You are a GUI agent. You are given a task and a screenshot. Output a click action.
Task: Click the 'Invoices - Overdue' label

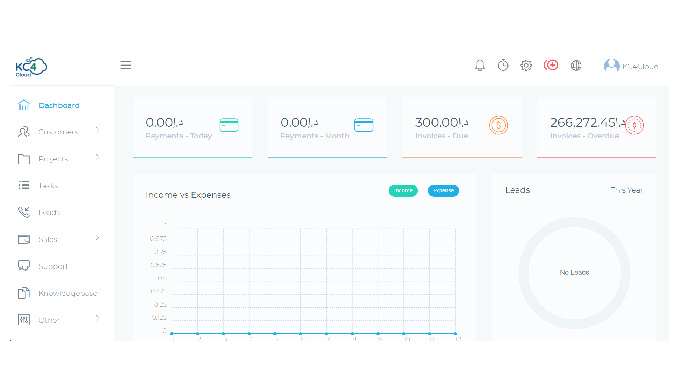click(585, 136)
